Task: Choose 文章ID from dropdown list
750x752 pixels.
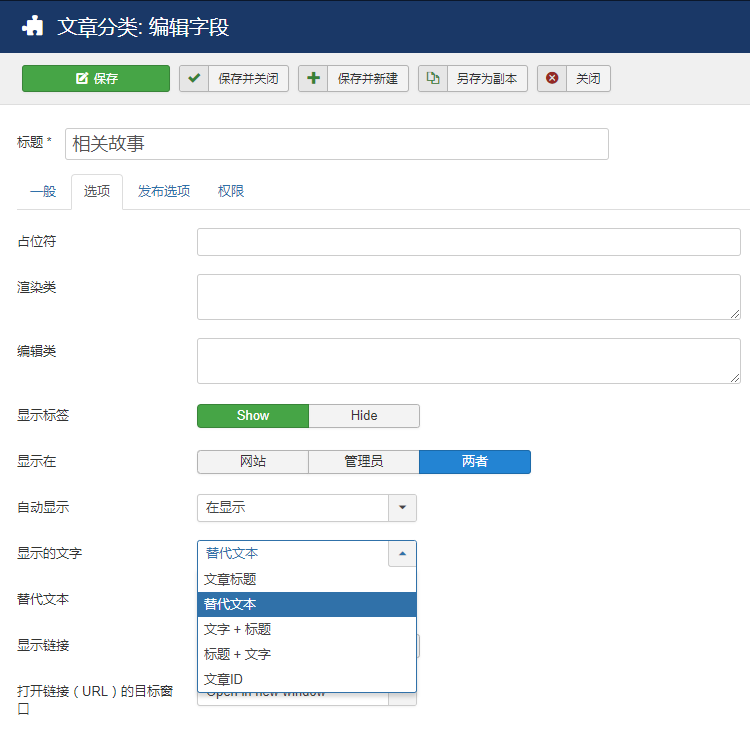Action: click(x=223, y=680)
